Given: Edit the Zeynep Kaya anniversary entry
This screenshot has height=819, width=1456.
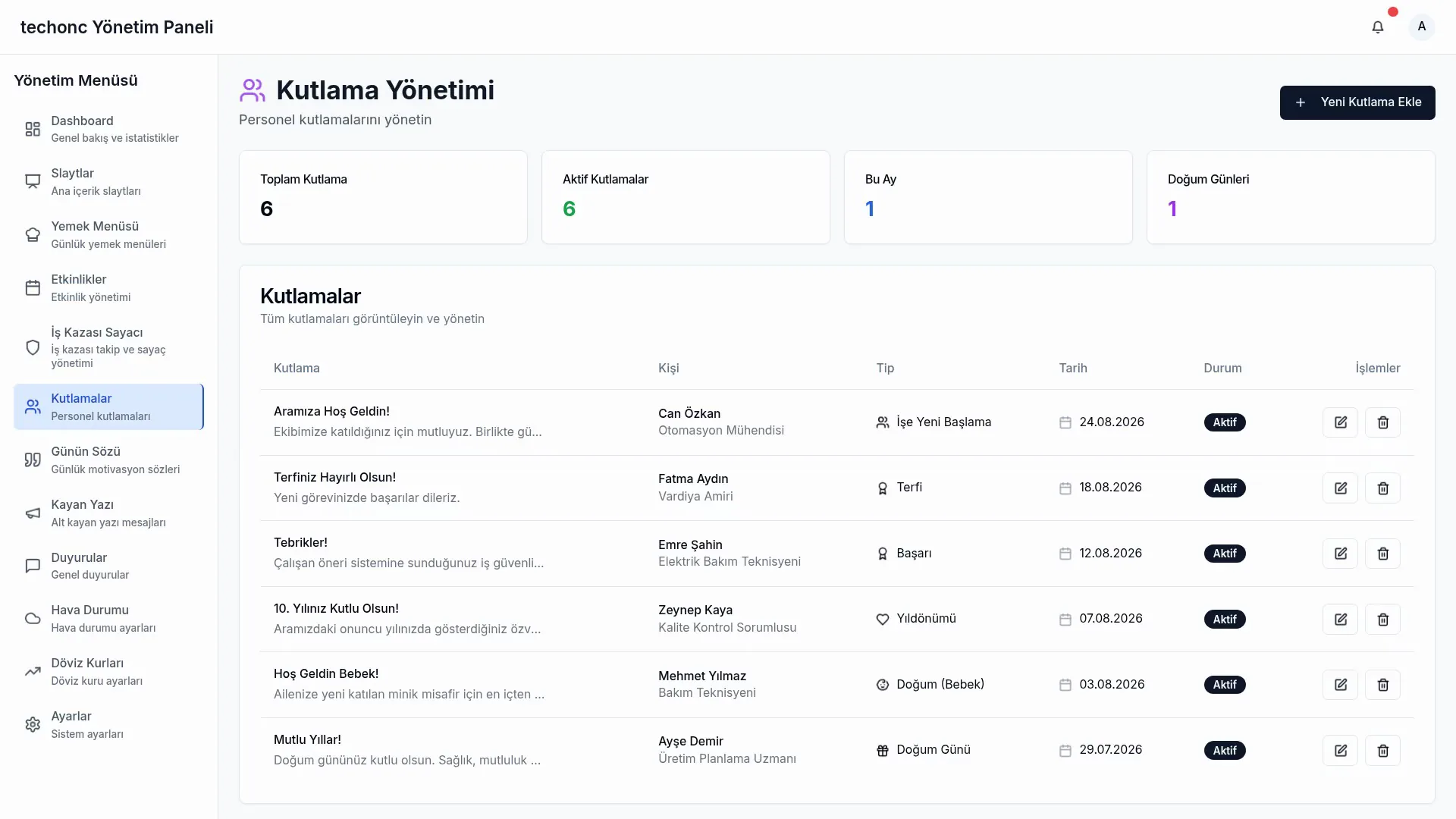Looking at the screenshot, I should [1340, 620].
